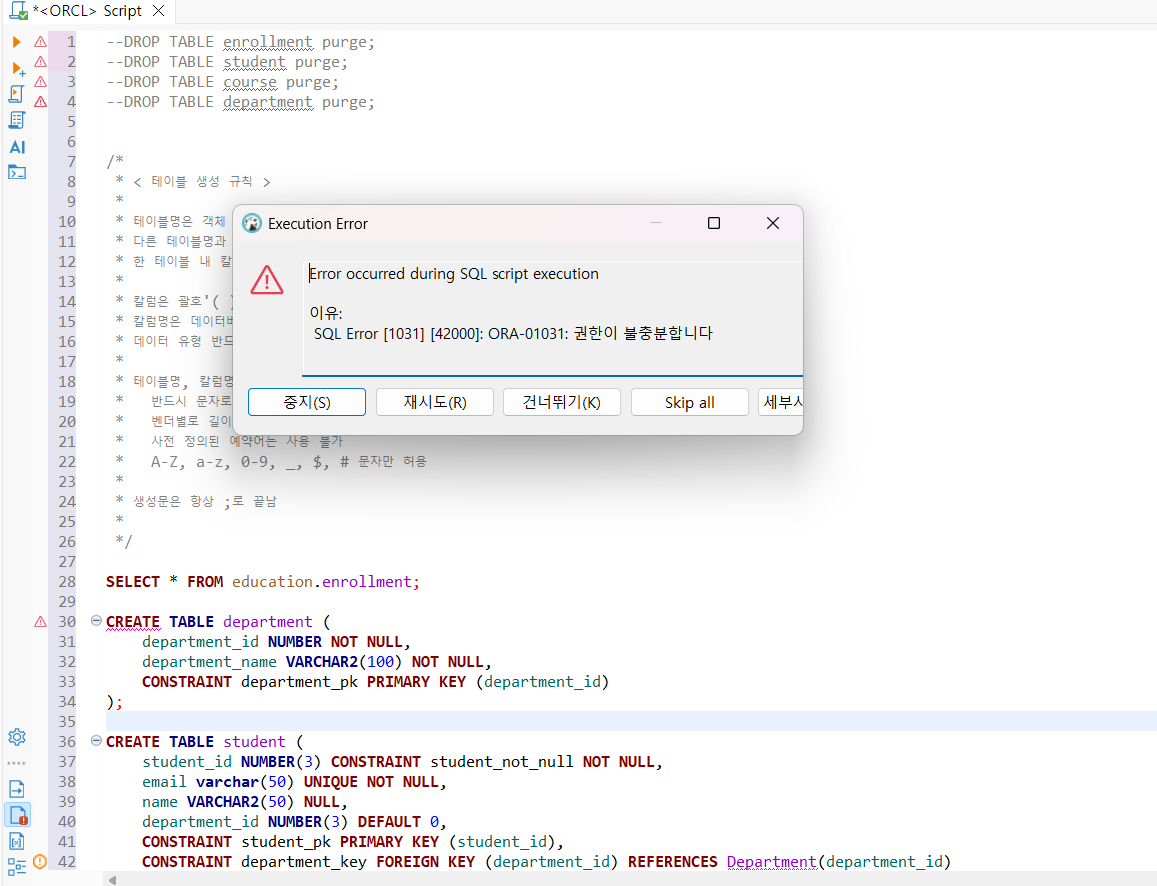1157x886 pixels.
Task: Collapse the CREATE TABLE student block
Action: coord(96,741)
